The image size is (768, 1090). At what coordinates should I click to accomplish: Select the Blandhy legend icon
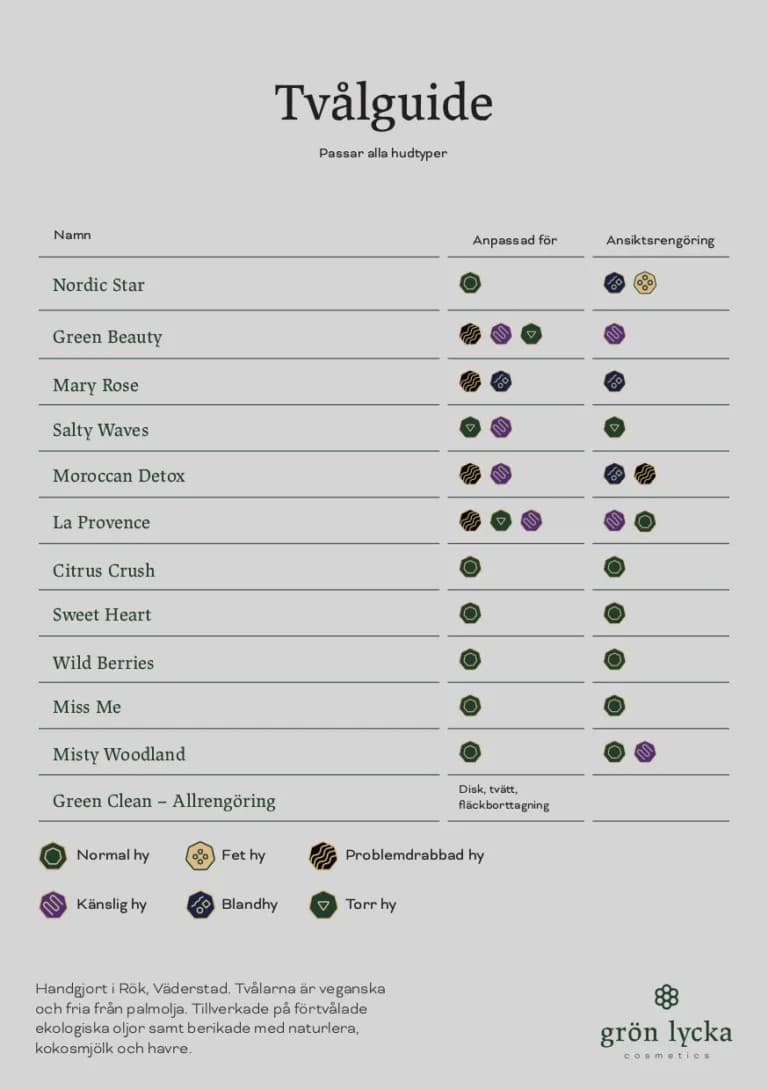(200, 904)
